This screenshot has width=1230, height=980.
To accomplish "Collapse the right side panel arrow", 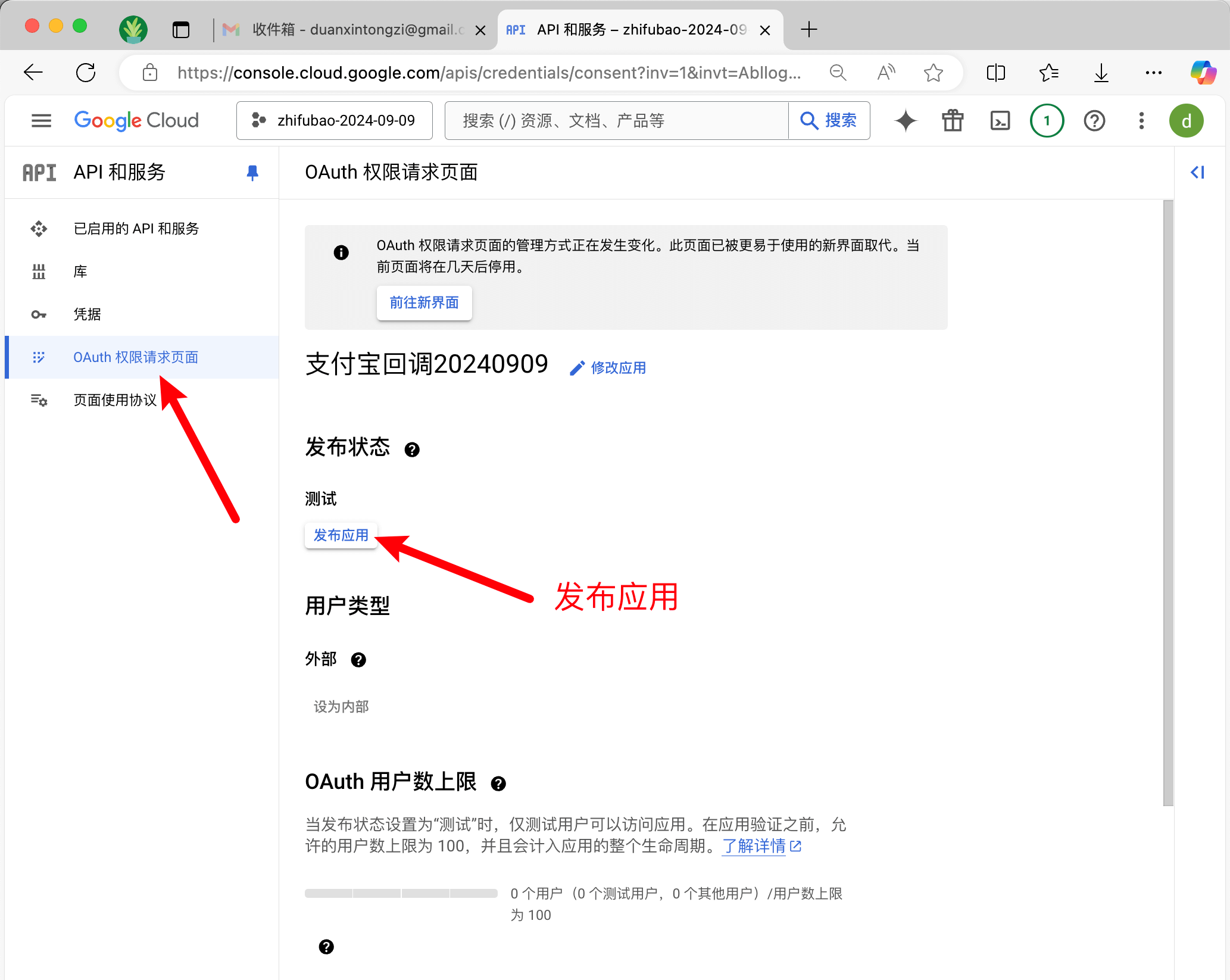I will pos(1197,173).
